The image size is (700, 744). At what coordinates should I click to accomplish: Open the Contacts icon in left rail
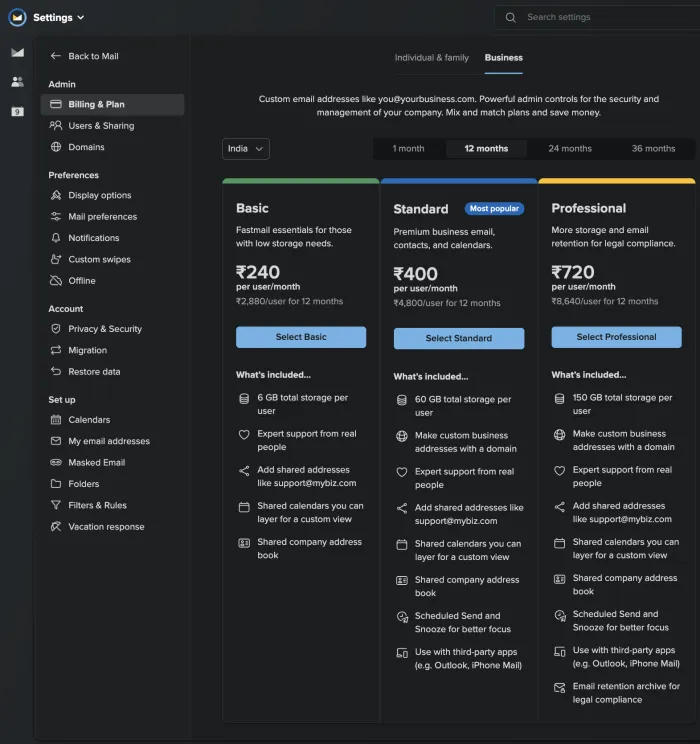tap(18, 82)
